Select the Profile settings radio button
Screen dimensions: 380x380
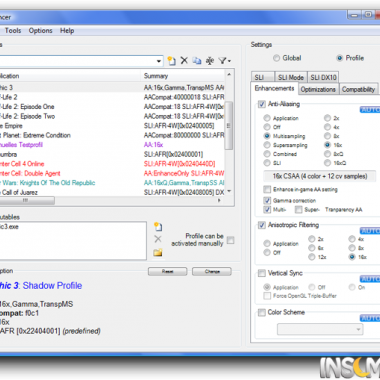(340, 58)
